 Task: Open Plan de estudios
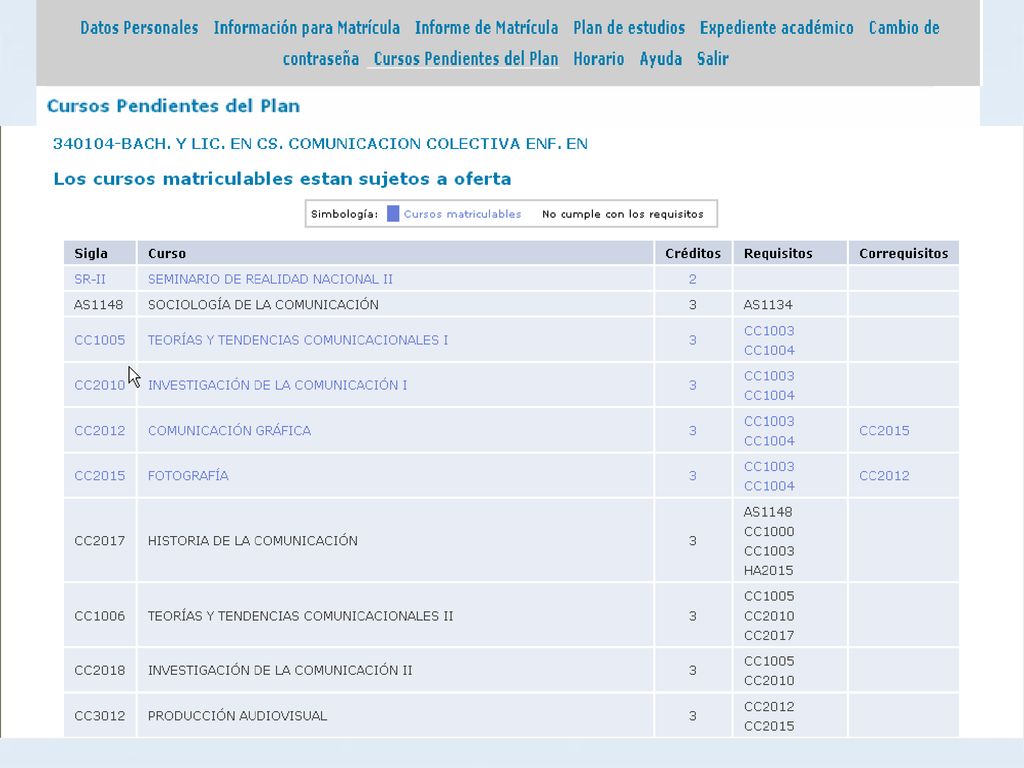tap(629, 28)
